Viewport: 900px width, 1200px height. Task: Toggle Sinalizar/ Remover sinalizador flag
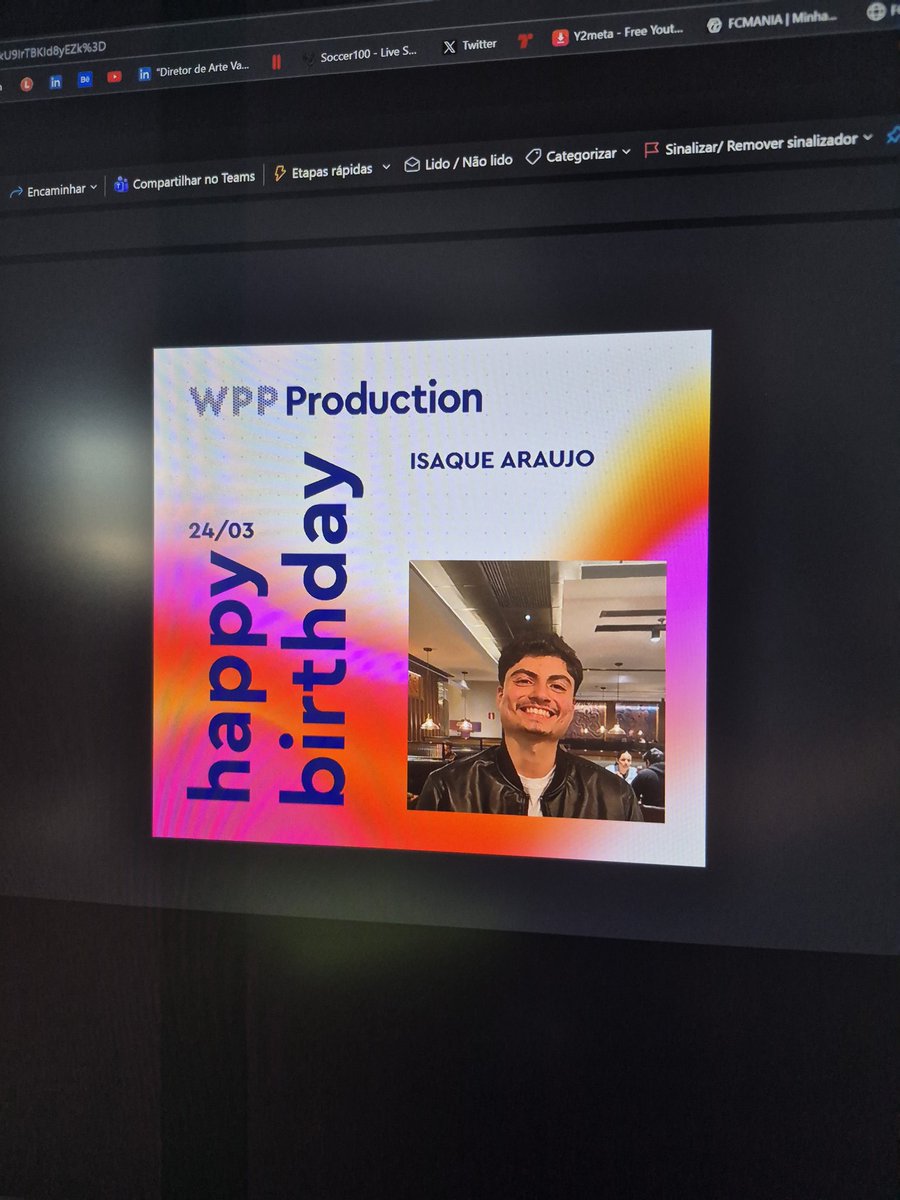(750, 144)
